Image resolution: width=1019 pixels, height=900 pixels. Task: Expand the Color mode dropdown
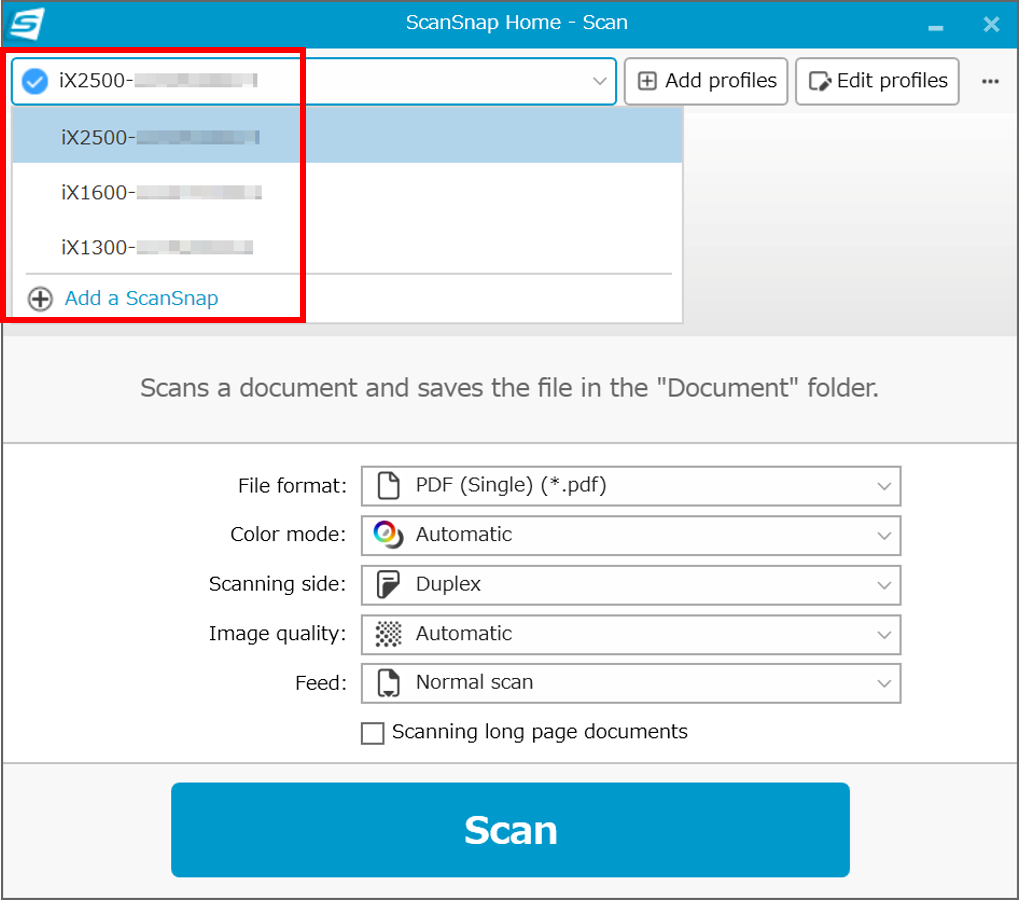coord(630,535)
